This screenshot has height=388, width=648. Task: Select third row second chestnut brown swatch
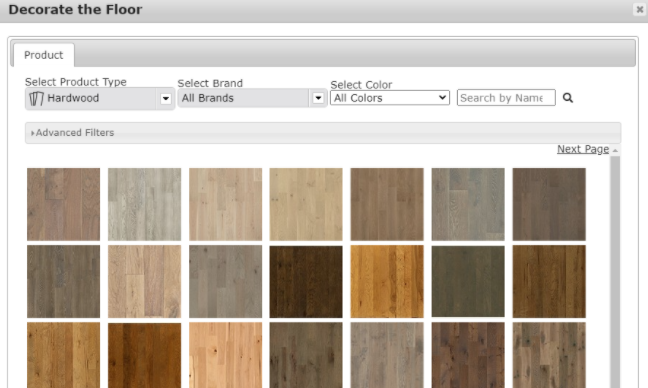(145, 355)
